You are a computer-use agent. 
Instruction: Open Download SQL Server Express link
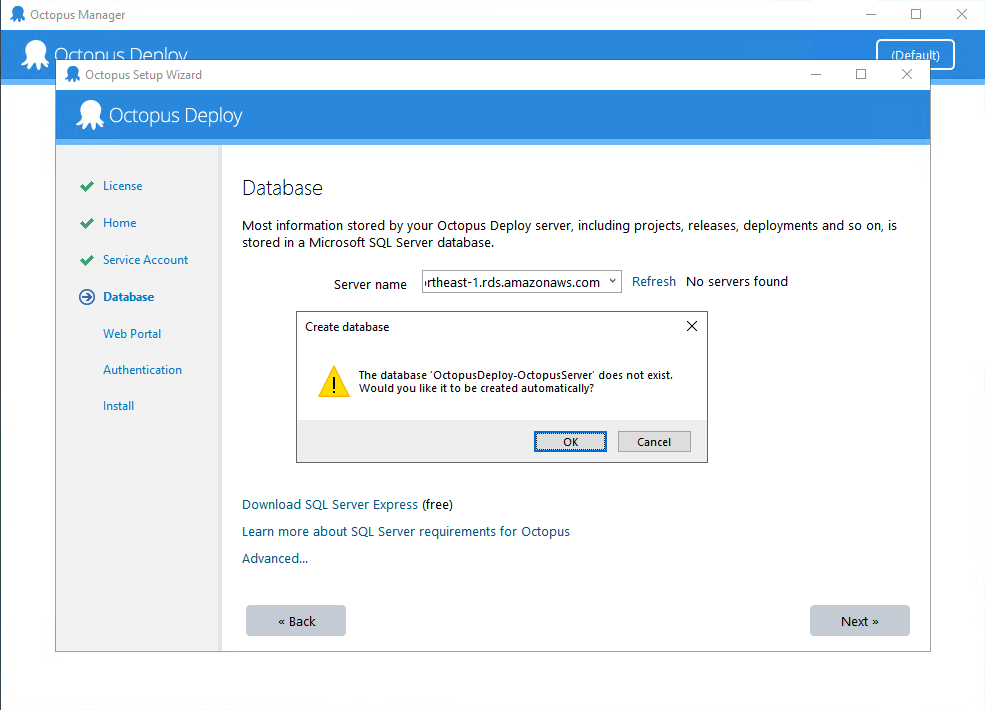(x=330, y=505)
